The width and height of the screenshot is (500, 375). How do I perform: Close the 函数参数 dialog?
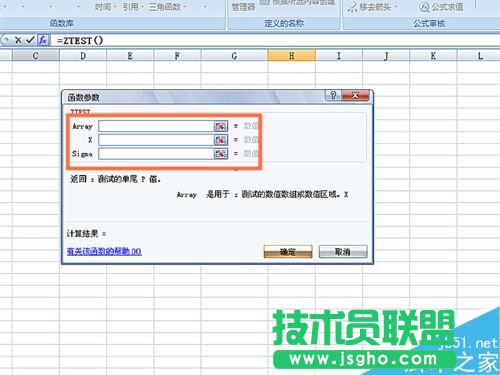355,96
